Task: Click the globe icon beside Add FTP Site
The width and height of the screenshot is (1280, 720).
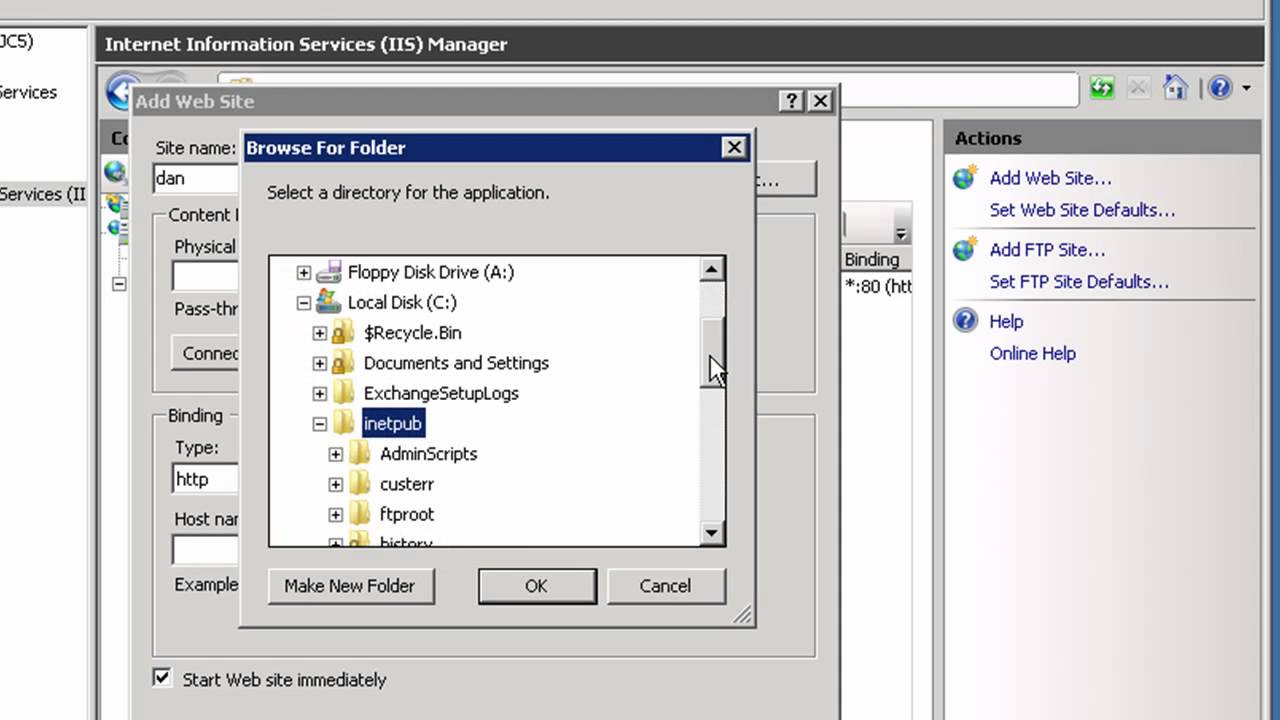Action: point(965,249)
